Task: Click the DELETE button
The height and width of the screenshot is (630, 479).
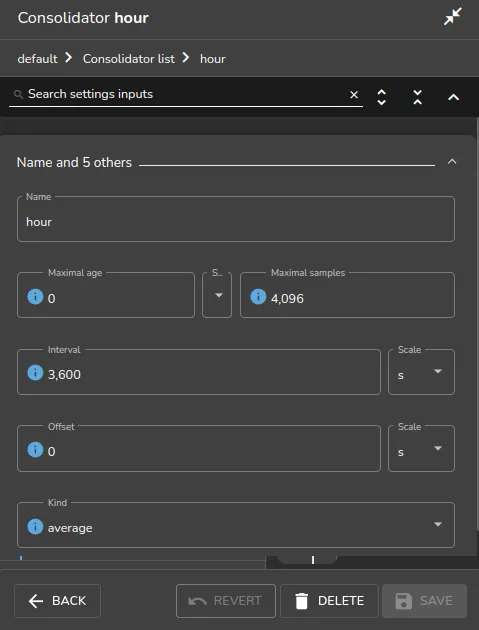Action: click(x=329, y=601)
